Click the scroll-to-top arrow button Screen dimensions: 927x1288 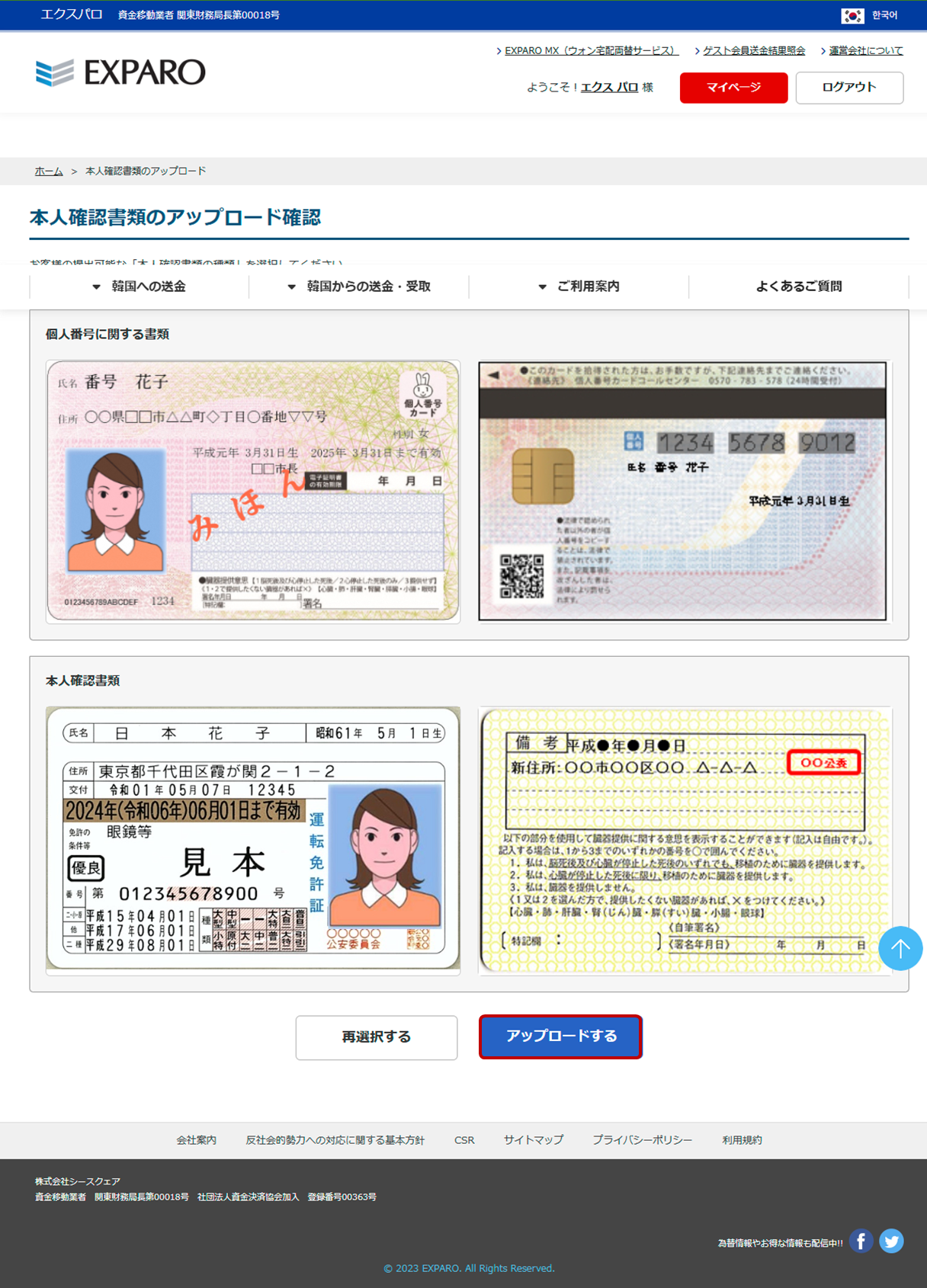pyautogui.click(x=900, y=948)
